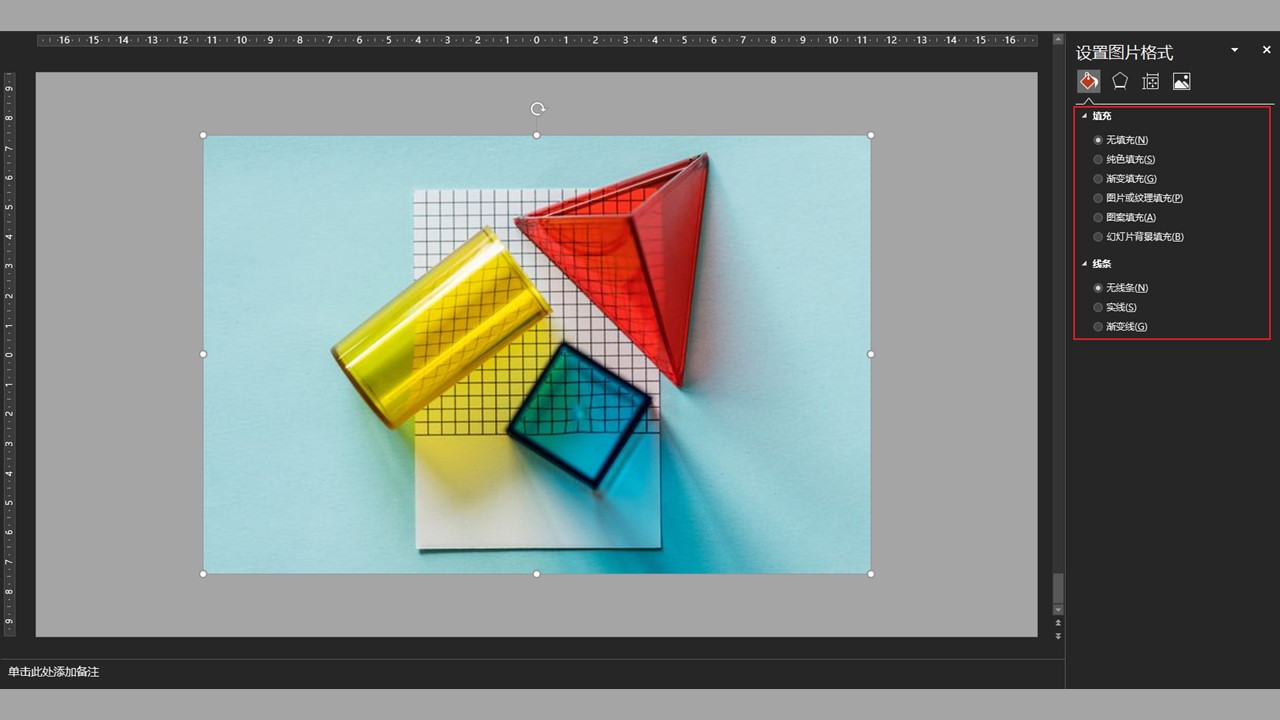Click the vertical scrollbar thumb of slide area
This screenshot has width=1280, height=720.
(x=1058, y=587)
